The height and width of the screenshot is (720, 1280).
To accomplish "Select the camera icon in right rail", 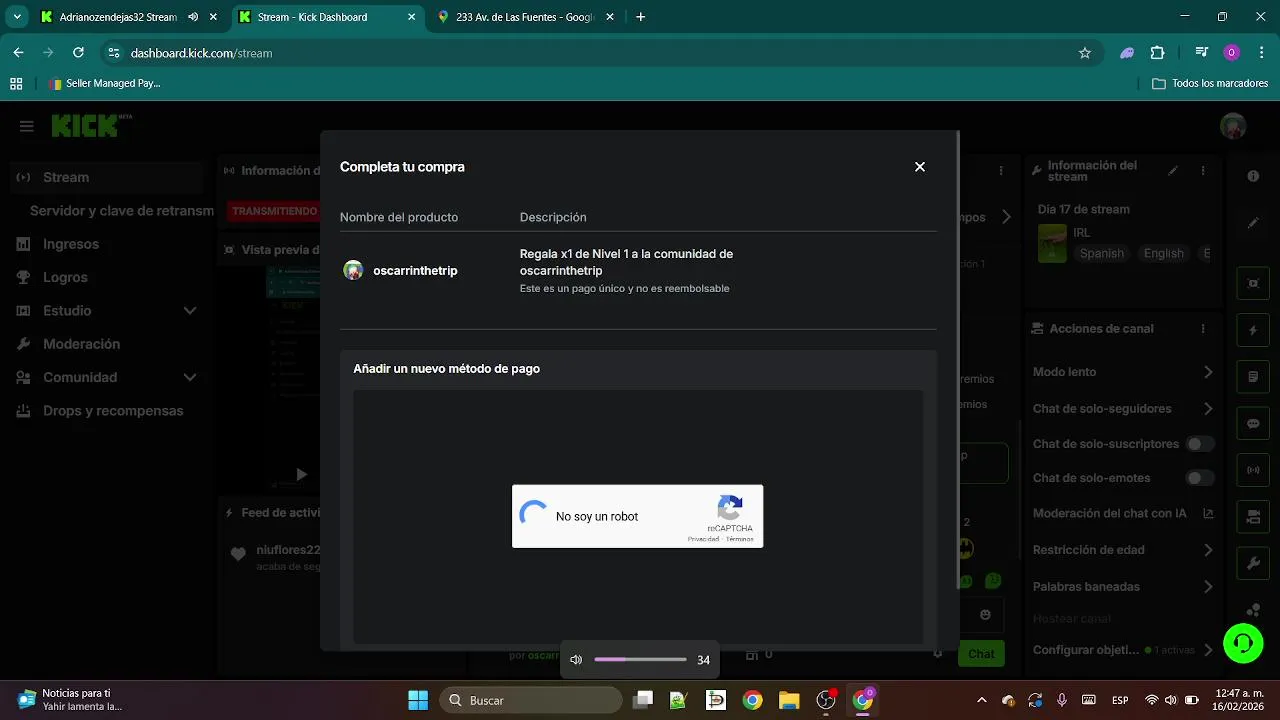I will pyautogui.click(x=1253, y=517).
